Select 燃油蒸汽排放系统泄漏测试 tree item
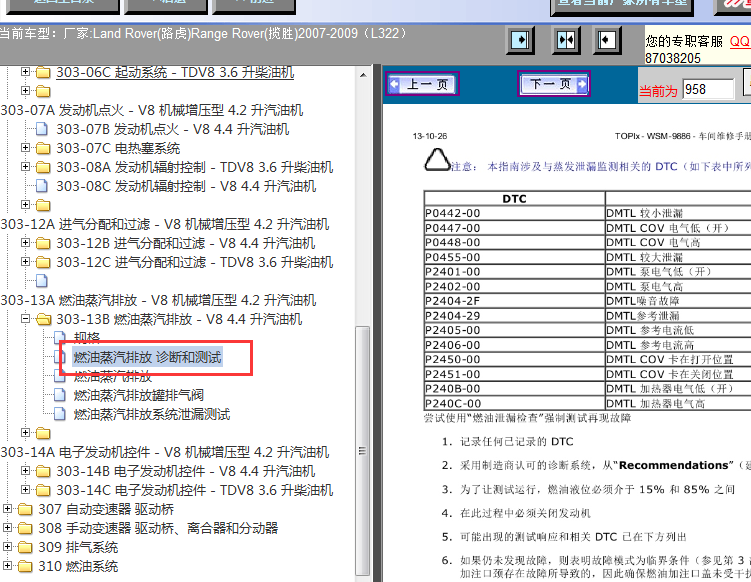The width and height of the screenshot is (751, 582). 152,414
